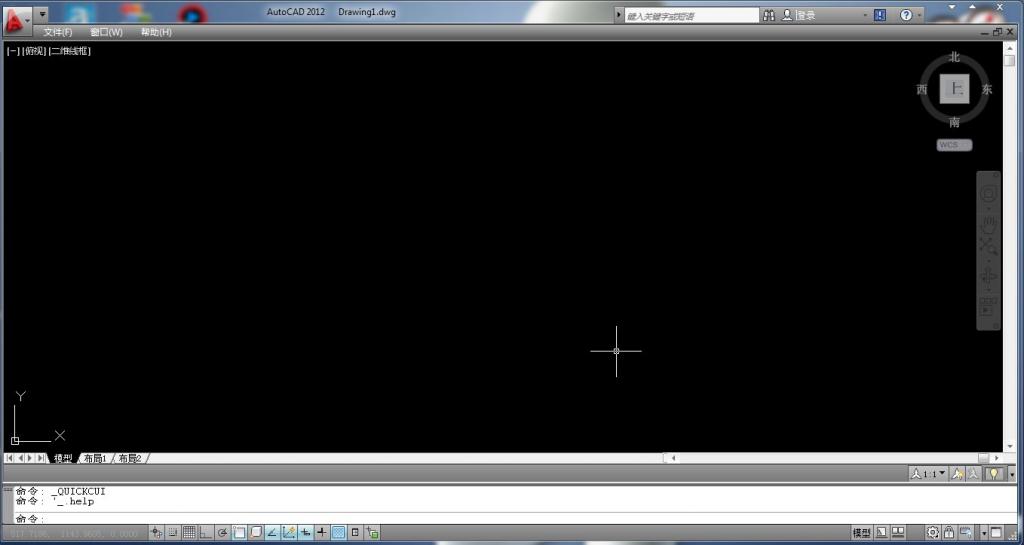Viewport: 1024px width, 545px height.
Task: Switch to the 模型 layout tab
Action: (x=63, y=458)
